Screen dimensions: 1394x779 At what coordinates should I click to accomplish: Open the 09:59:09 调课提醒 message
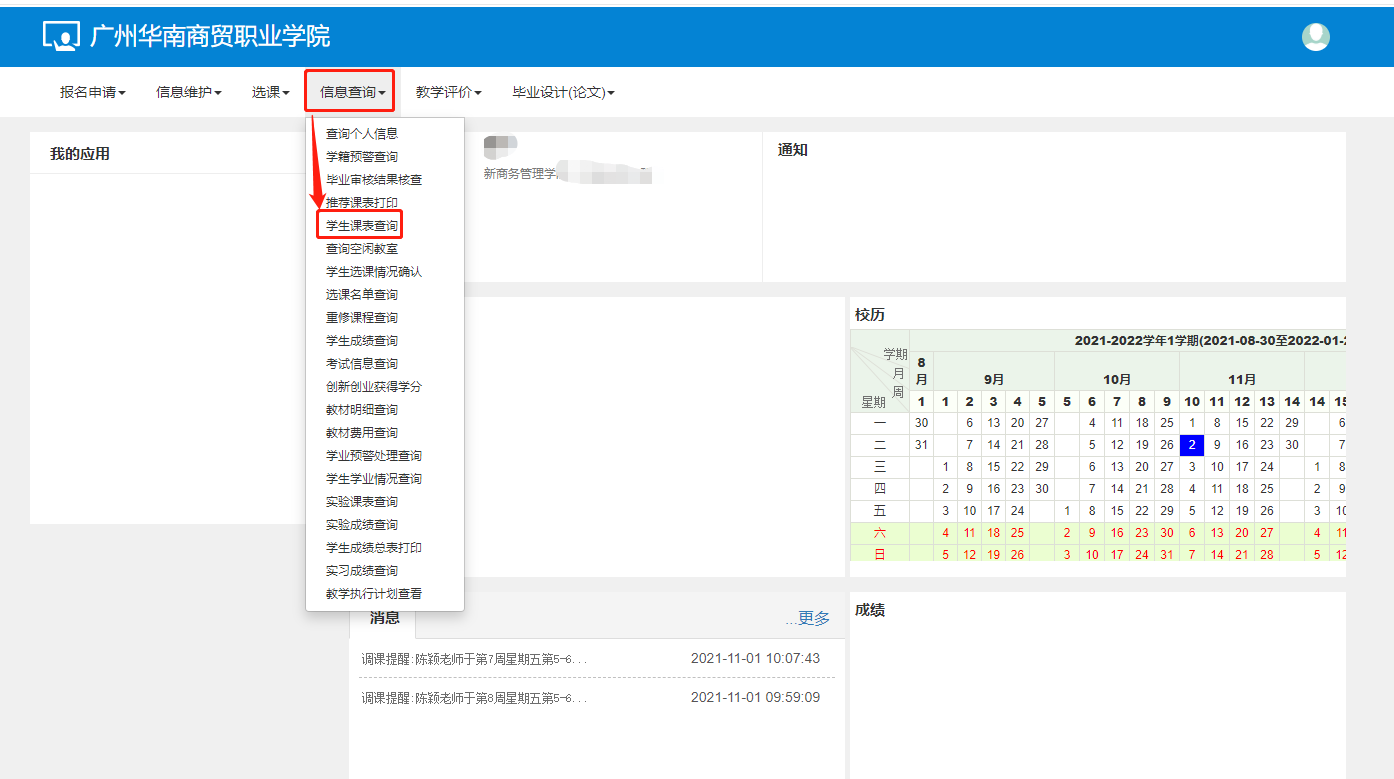click(x=474, y=697)
